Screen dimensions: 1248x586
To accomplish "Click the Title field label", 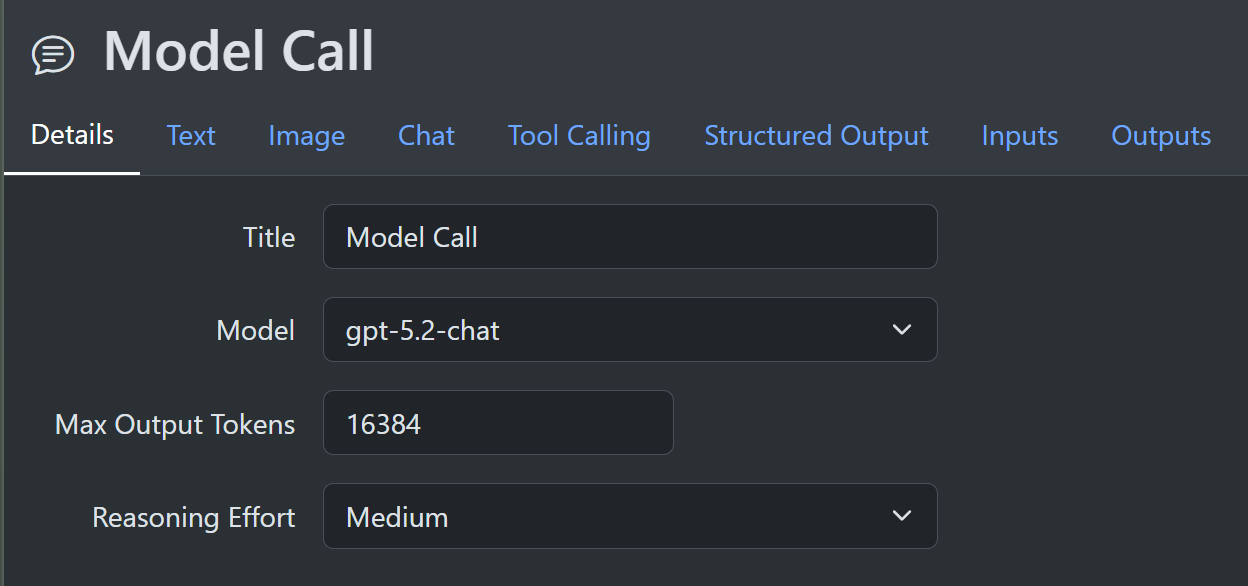I will 269,238.
